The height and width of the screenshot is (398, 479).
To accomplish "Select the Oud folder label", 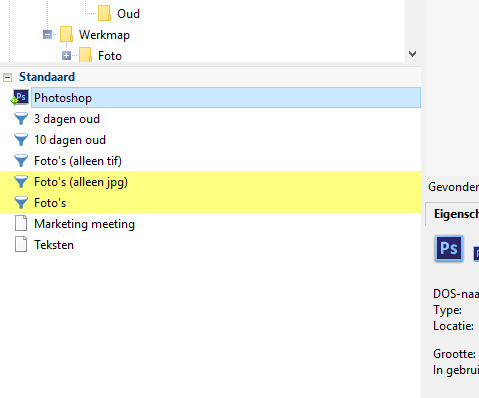I will 128,14.
